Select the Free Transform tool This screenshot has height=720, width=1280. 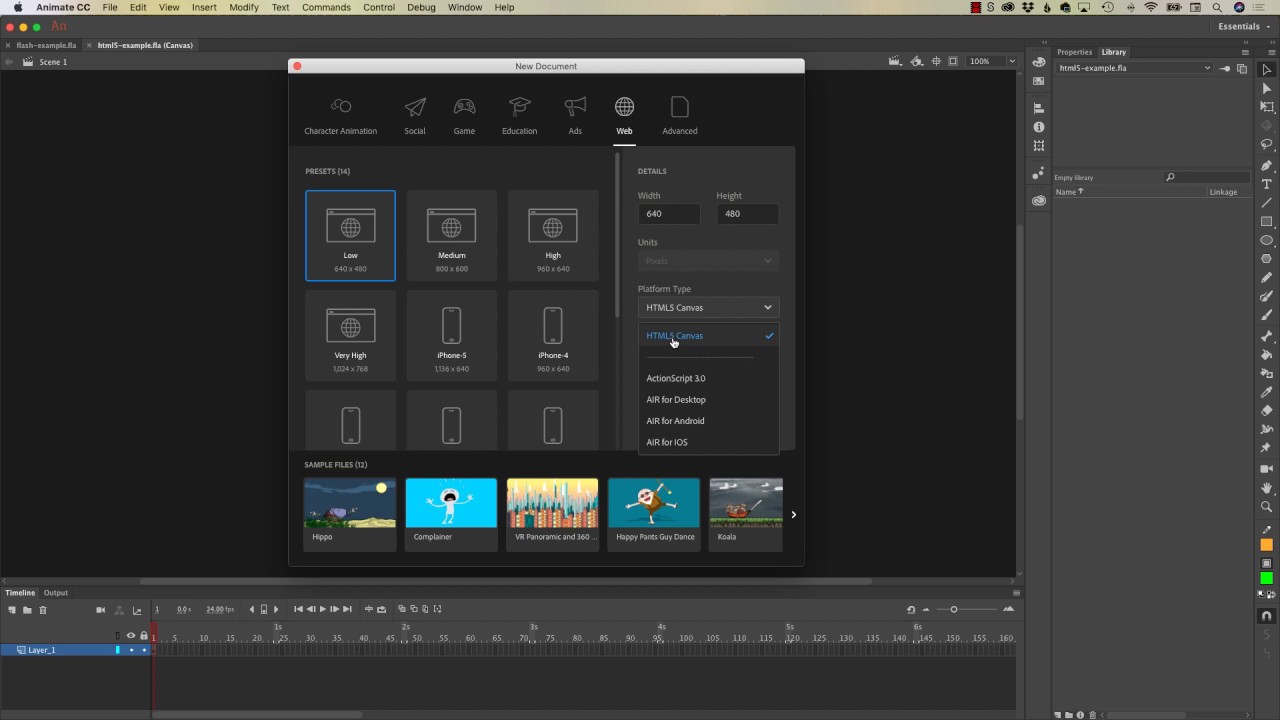1266,107
